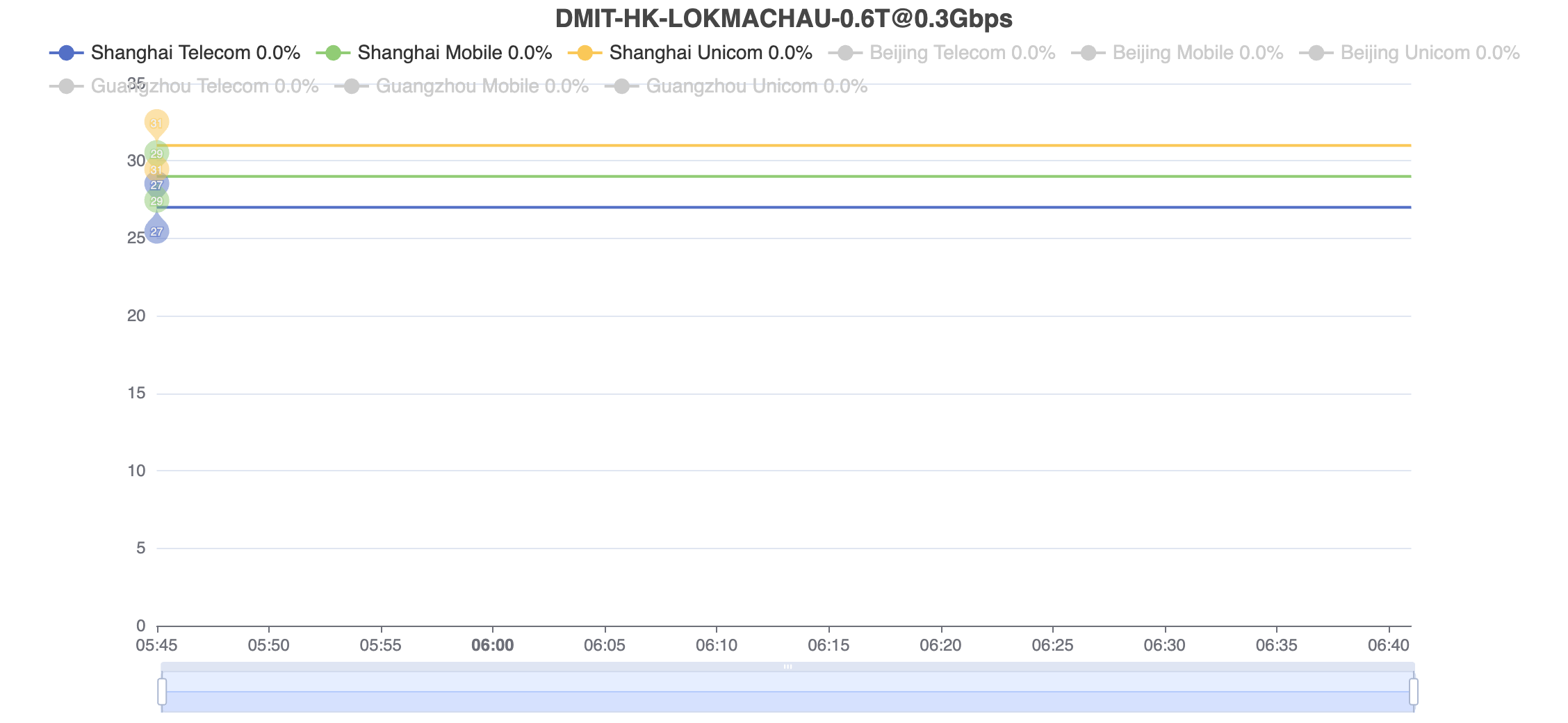Screen dimensions: 1568x723
Task: Hide the Shanghai Telecom series in legend
Action: click(x=174, y=53)
